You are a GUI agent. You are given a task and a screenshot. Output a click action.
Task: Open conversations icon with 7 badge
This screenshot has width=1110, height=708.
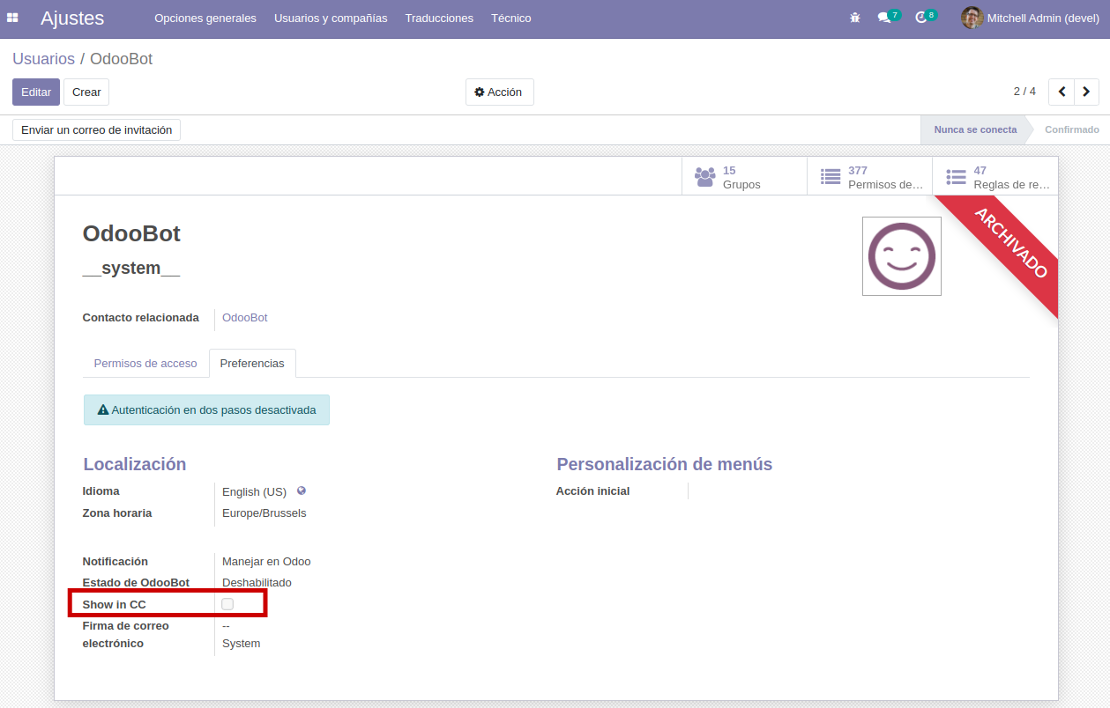click(888, 17)
